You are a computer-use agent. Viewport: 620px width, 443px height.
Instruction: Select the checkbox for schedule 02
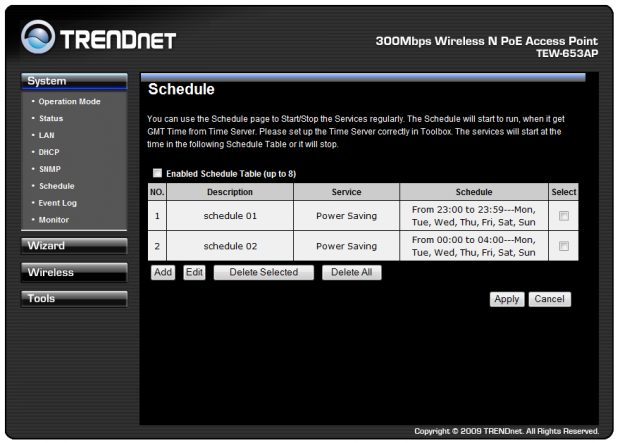563,246
